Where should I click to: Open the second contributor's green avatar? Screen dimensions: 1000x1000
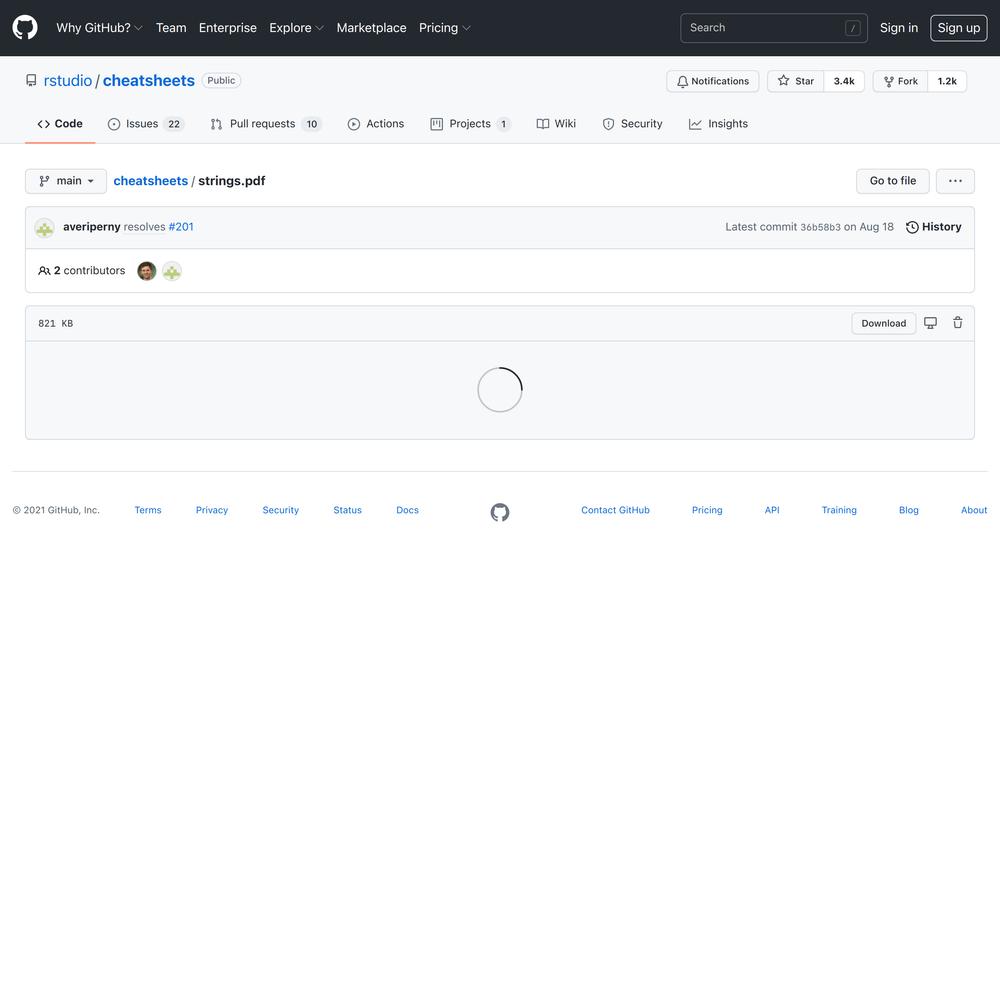[x=172, y=271]
